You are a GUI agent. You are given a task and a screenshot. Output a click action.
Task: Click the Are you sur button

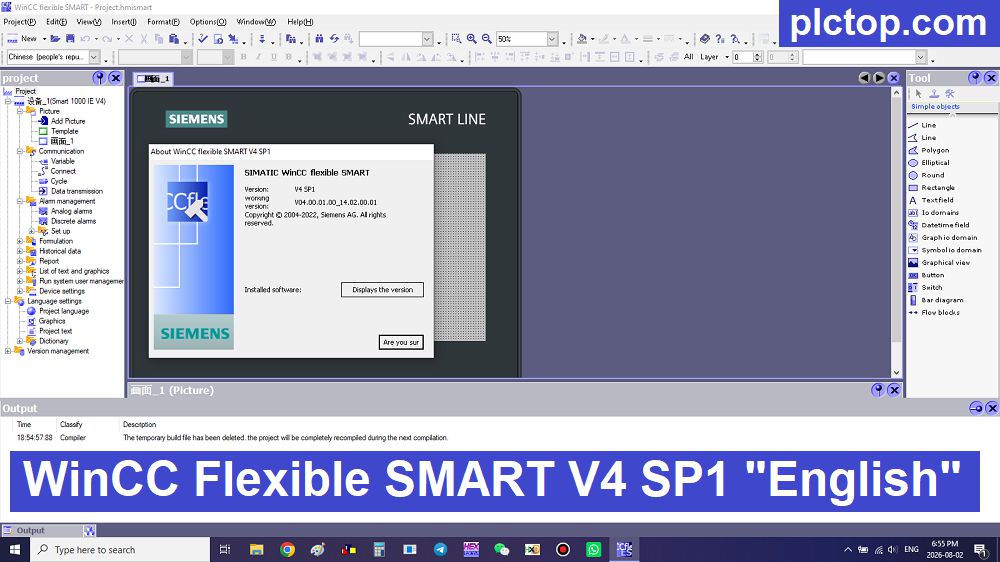[401, 343]
